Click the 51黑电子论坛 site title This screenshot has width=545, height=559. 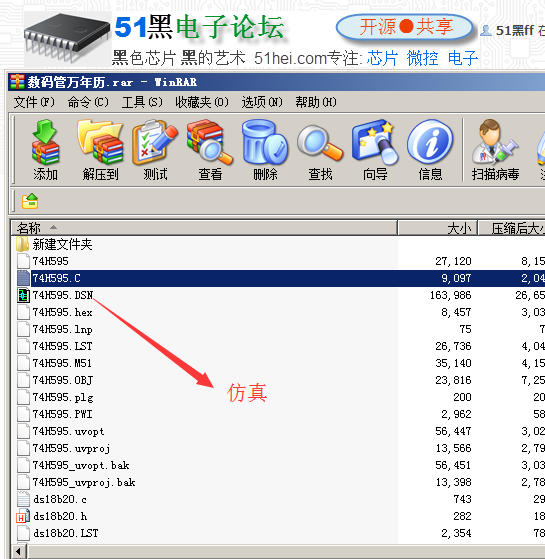(x=200, y=27)
